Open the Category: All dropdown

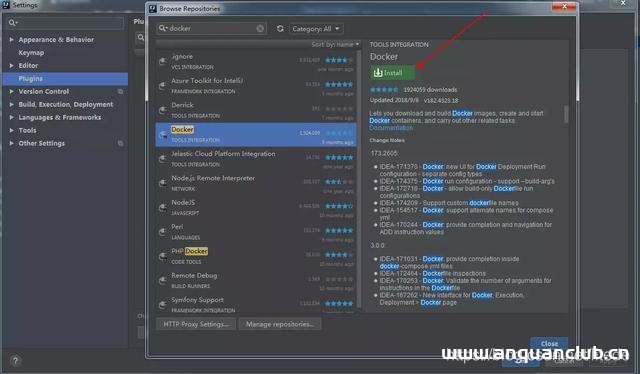316,29
